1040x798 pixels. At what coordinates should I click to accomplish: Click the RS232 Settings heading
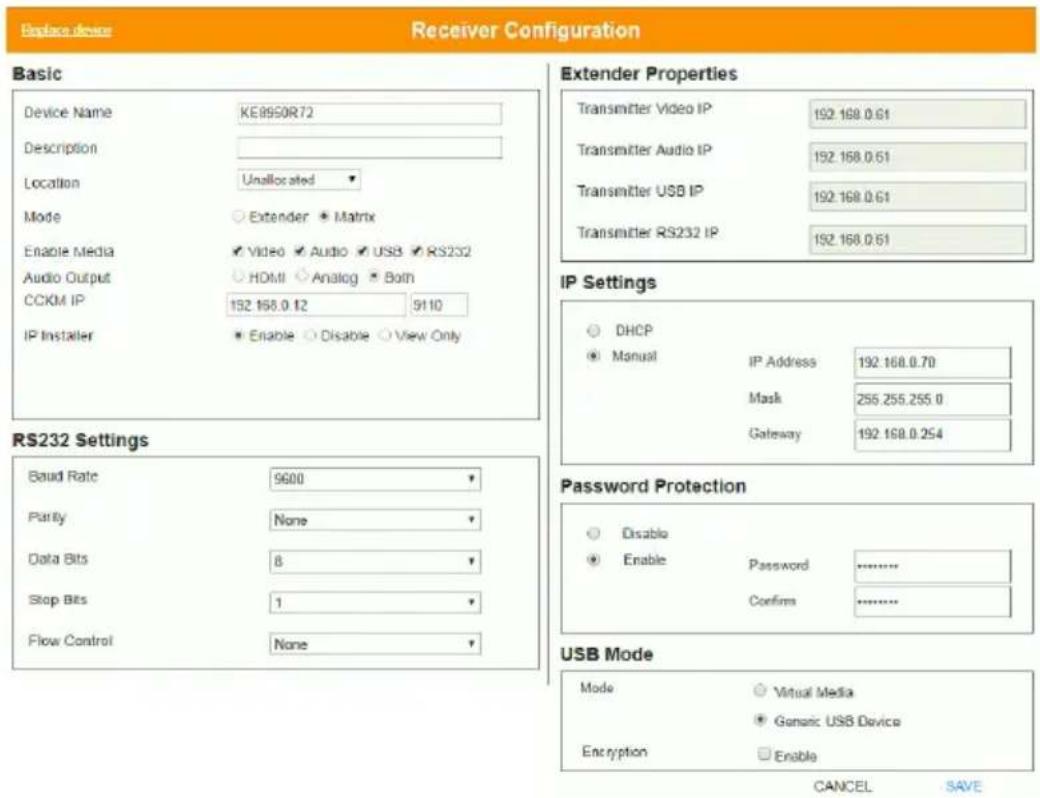click(80, 440)
